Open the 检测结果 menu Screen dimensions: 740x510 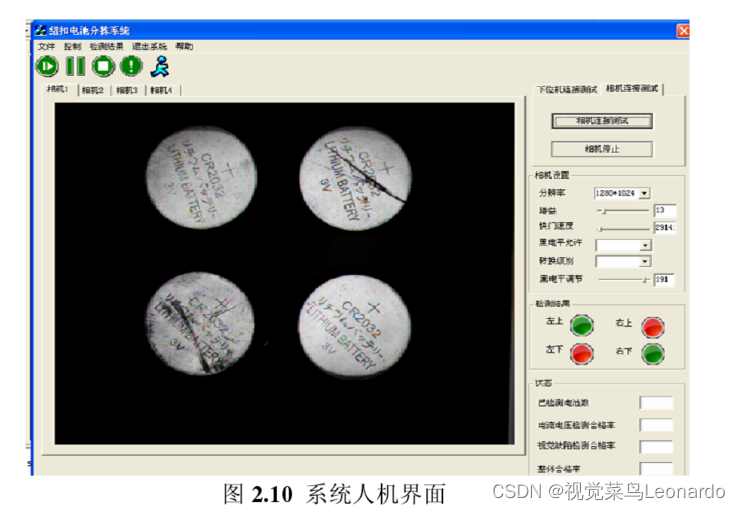pyautogui.click(x=106, y=46)
